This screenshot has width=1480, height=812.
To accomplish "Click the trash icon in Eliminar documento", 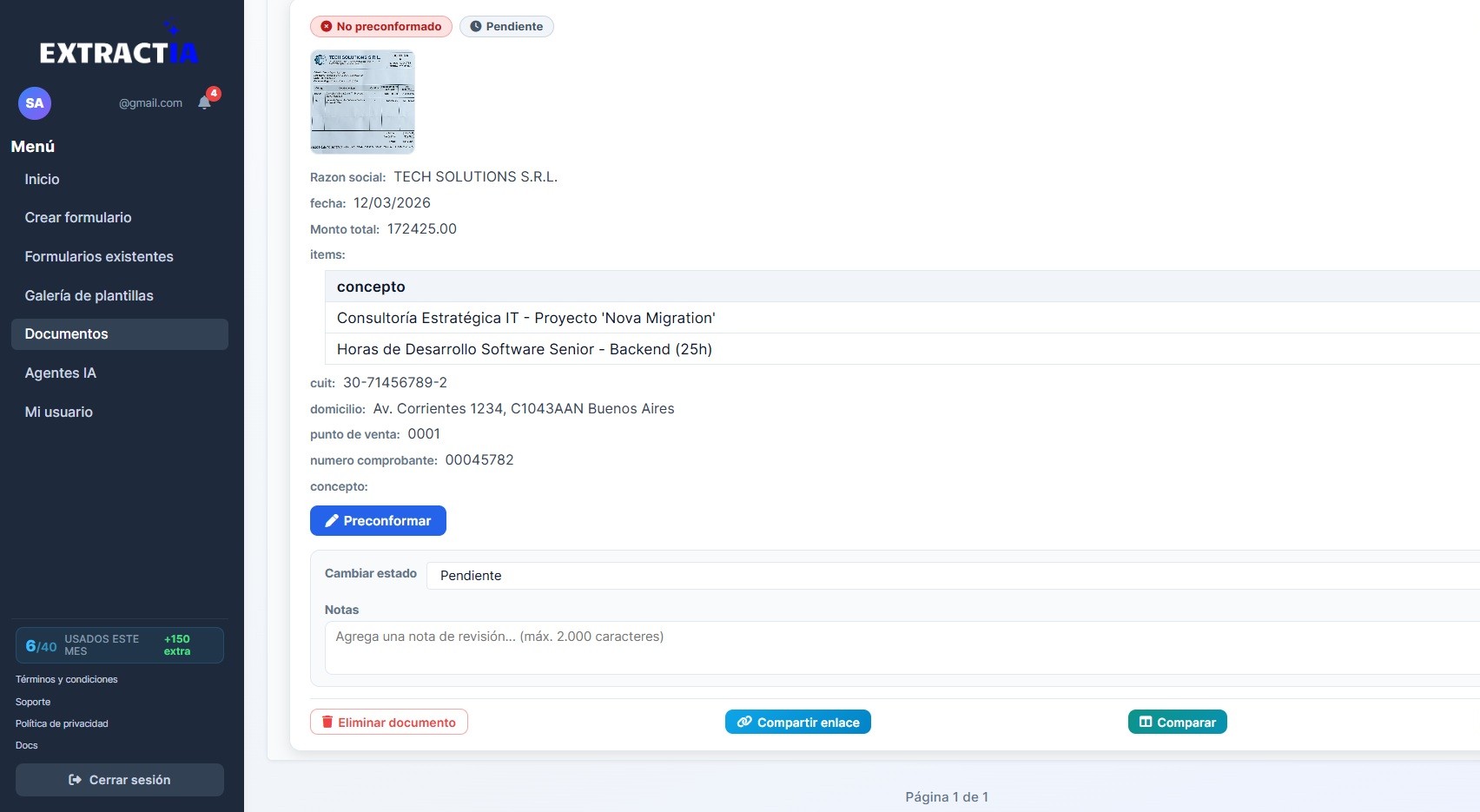I will 327,722.
